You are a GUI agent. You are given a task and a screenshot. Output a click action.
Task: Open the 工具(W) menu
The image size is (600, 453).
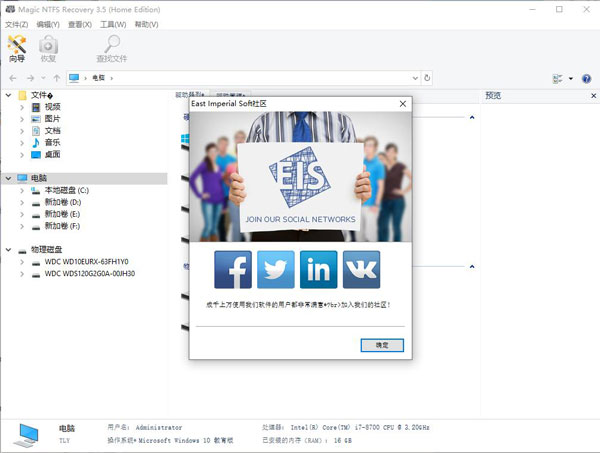pyautogui.click(x=113, y=24)
